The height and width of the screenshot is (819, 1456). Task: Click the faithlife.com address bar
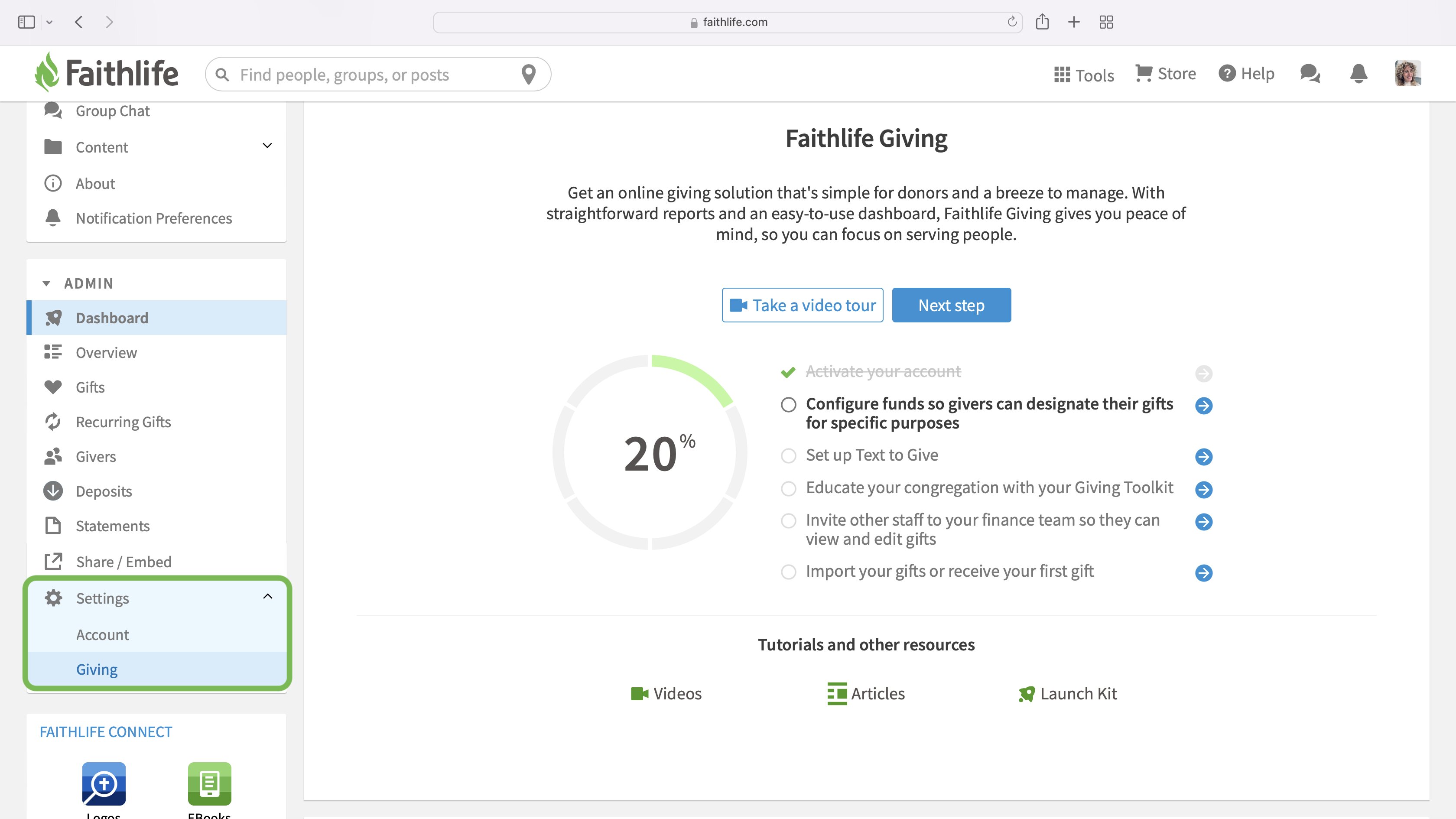(x=728, y=22)
